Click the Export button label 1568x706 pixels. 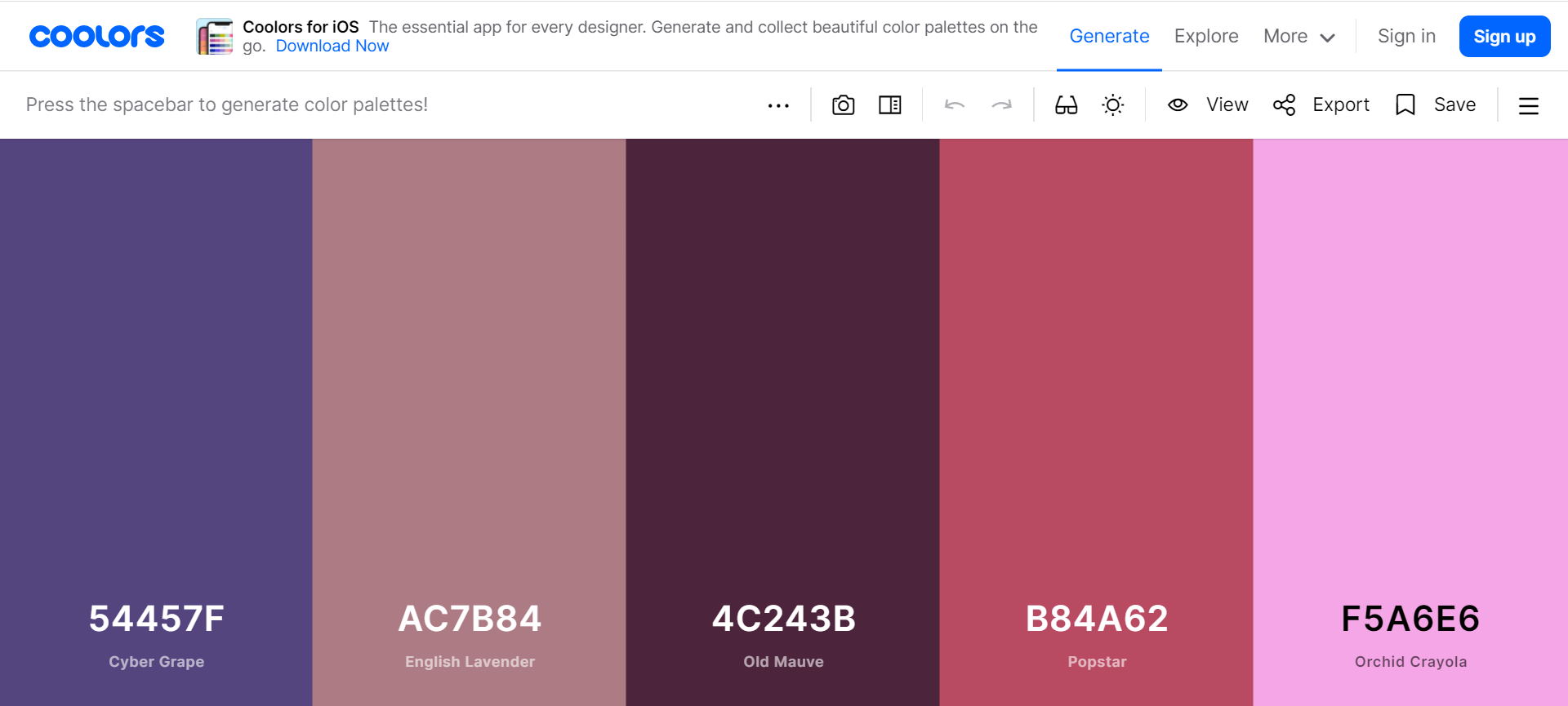pyautogui.click(x=1341, y=105)
